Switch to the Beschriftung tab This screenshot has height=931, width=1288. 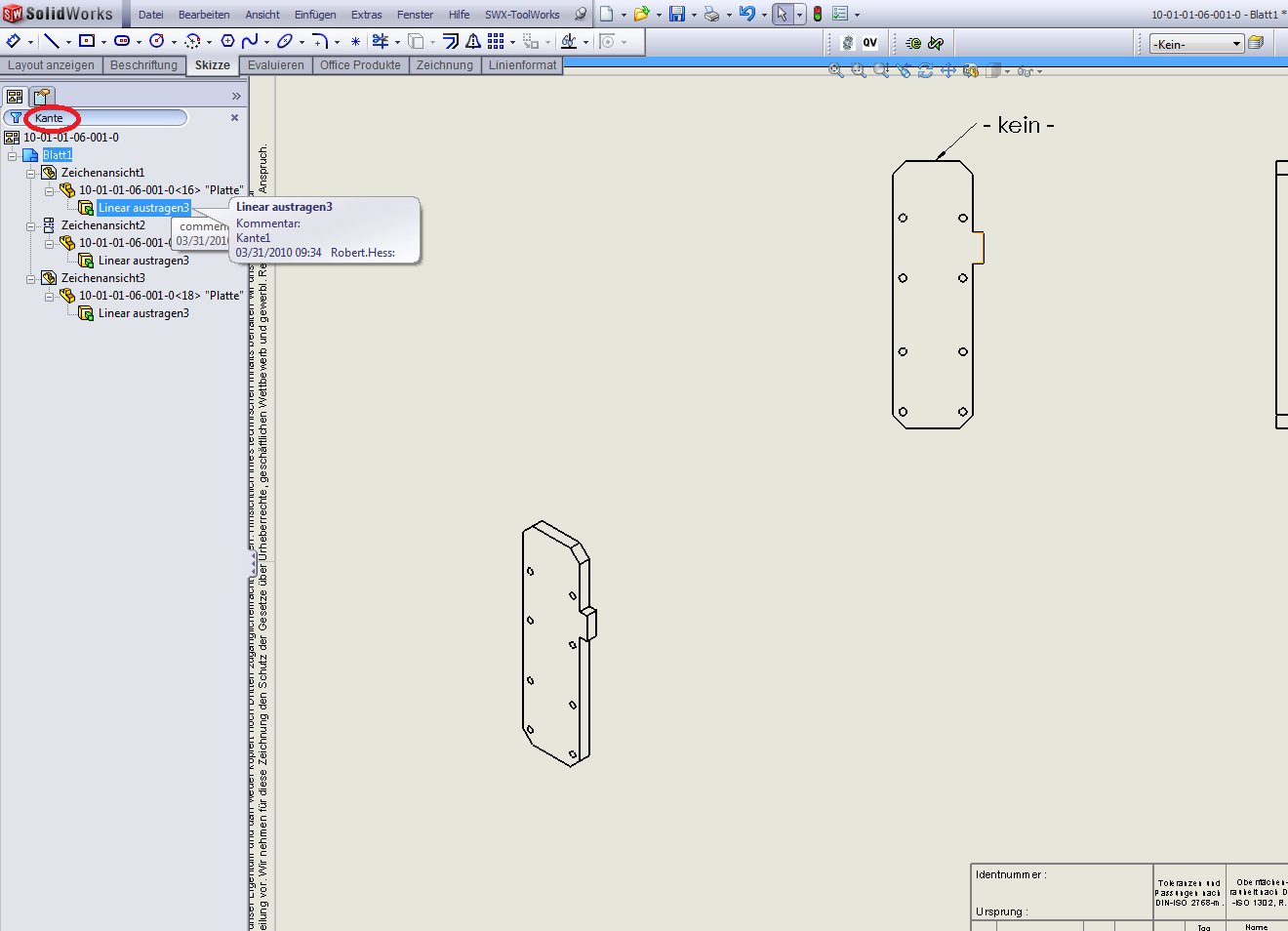pos(143,65)
